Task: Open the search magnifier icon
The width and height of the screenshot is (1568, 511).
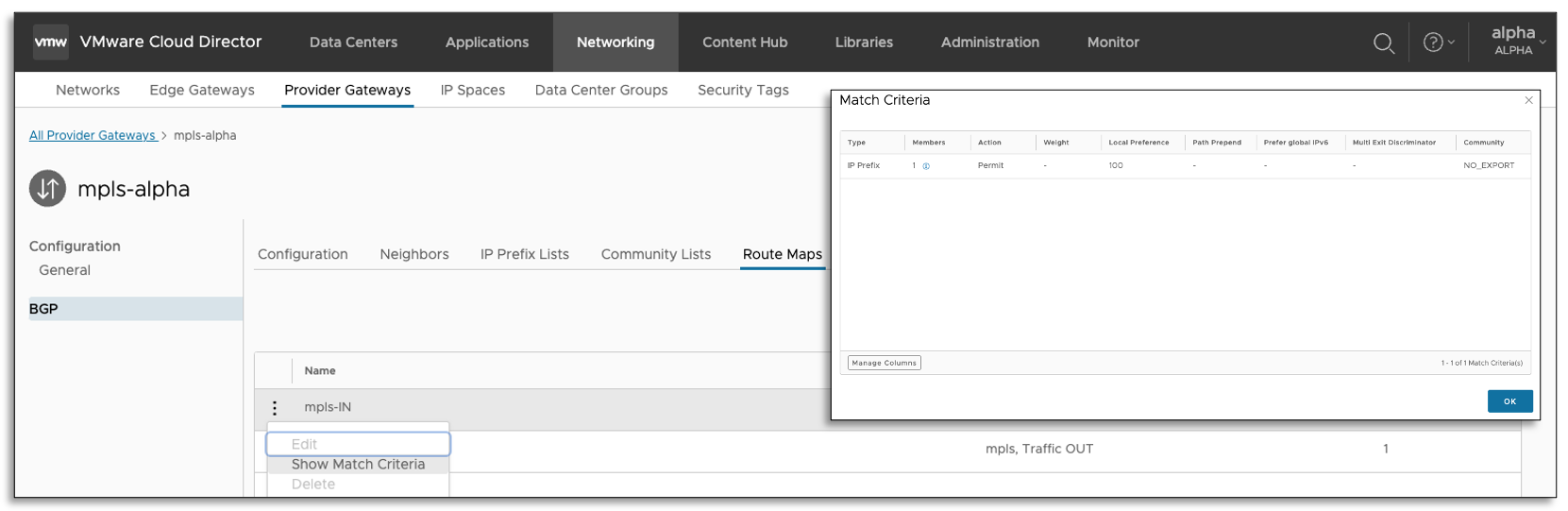Action: pos(1383,43)
